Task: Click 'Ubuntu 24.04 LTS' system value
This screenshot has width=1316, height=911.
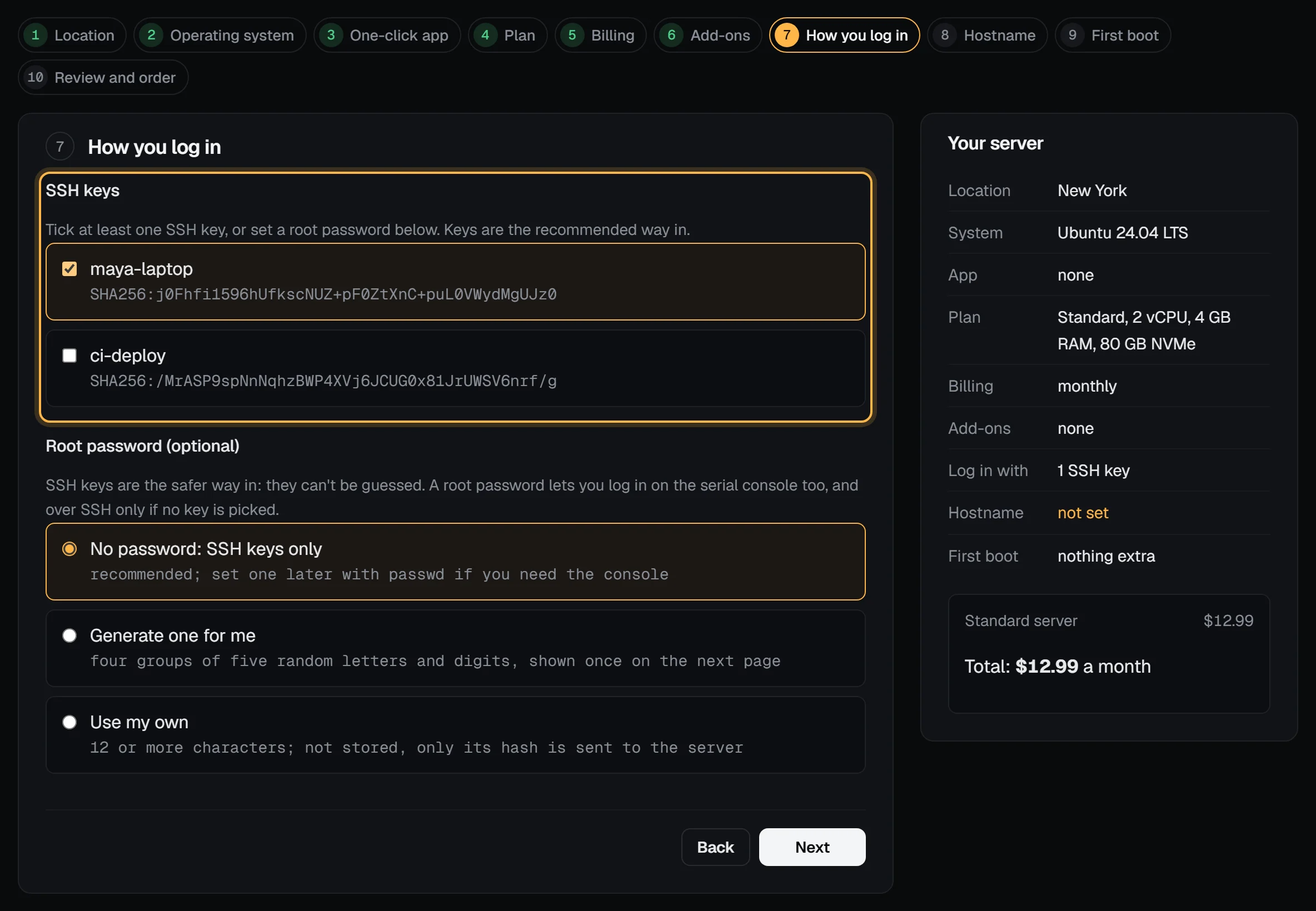Action: point(1123,233)
